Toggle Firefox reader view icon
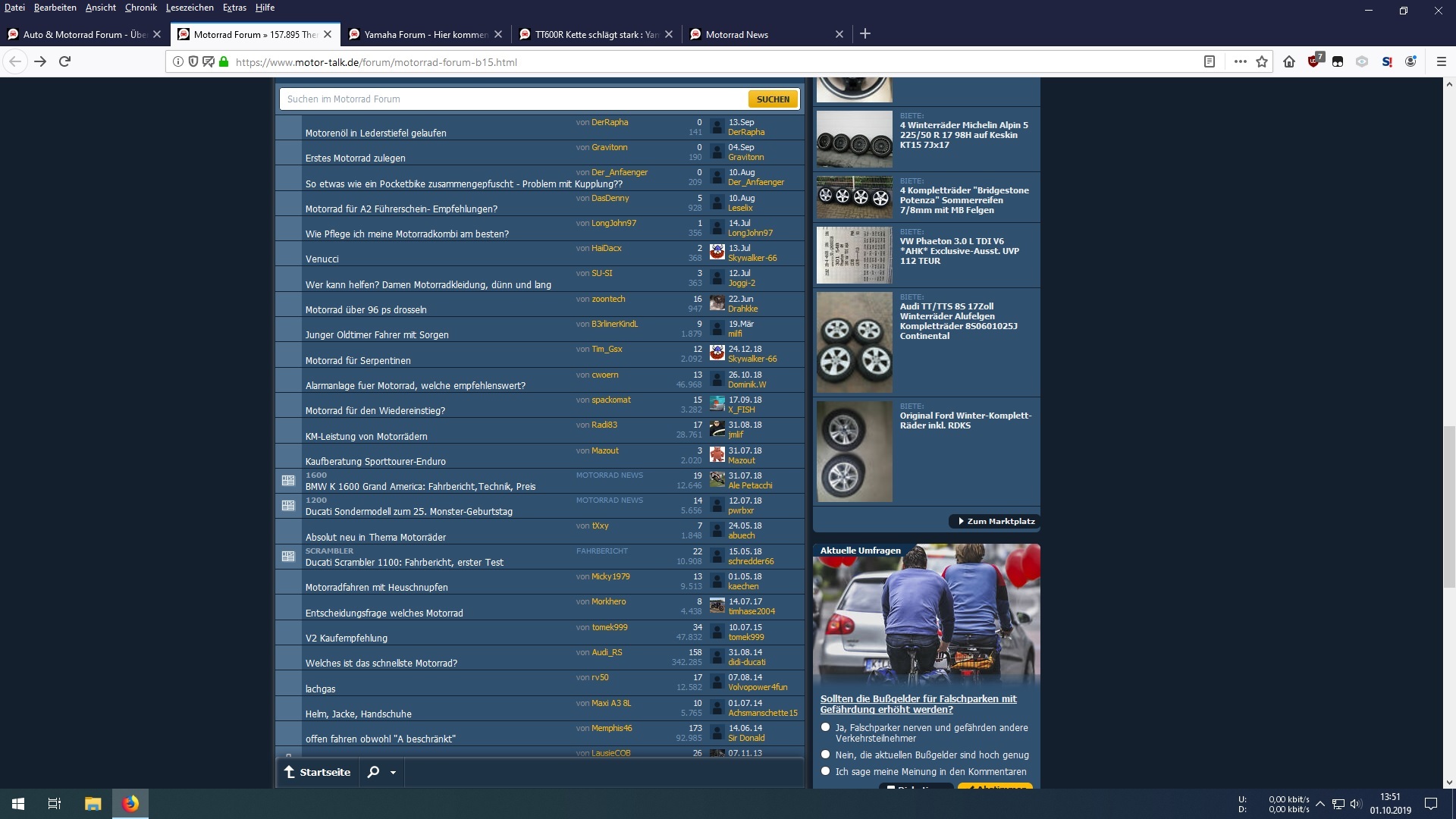 coord(1210,61)
